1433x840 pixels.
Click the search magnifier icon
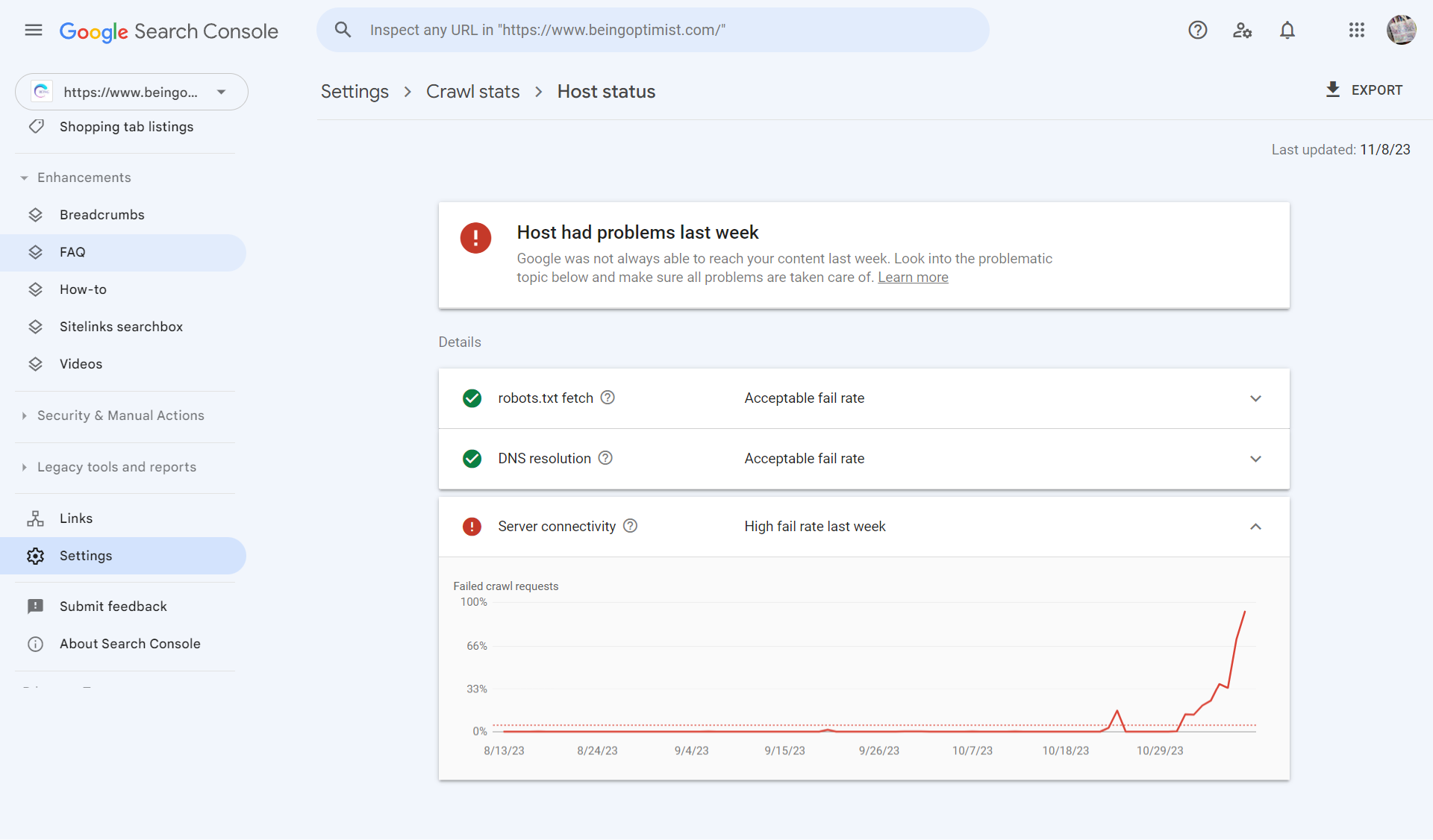(x=343, y=30)
